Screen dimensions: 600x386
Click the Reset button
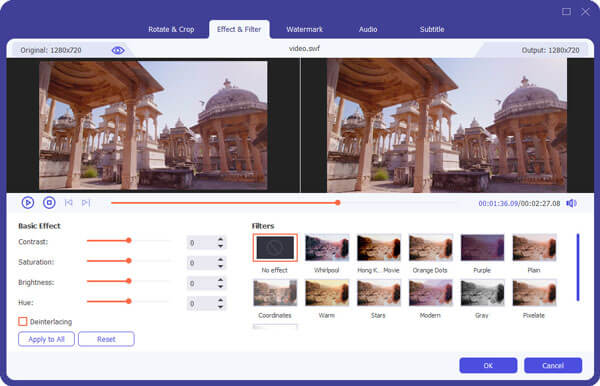(x=106, y=339)
